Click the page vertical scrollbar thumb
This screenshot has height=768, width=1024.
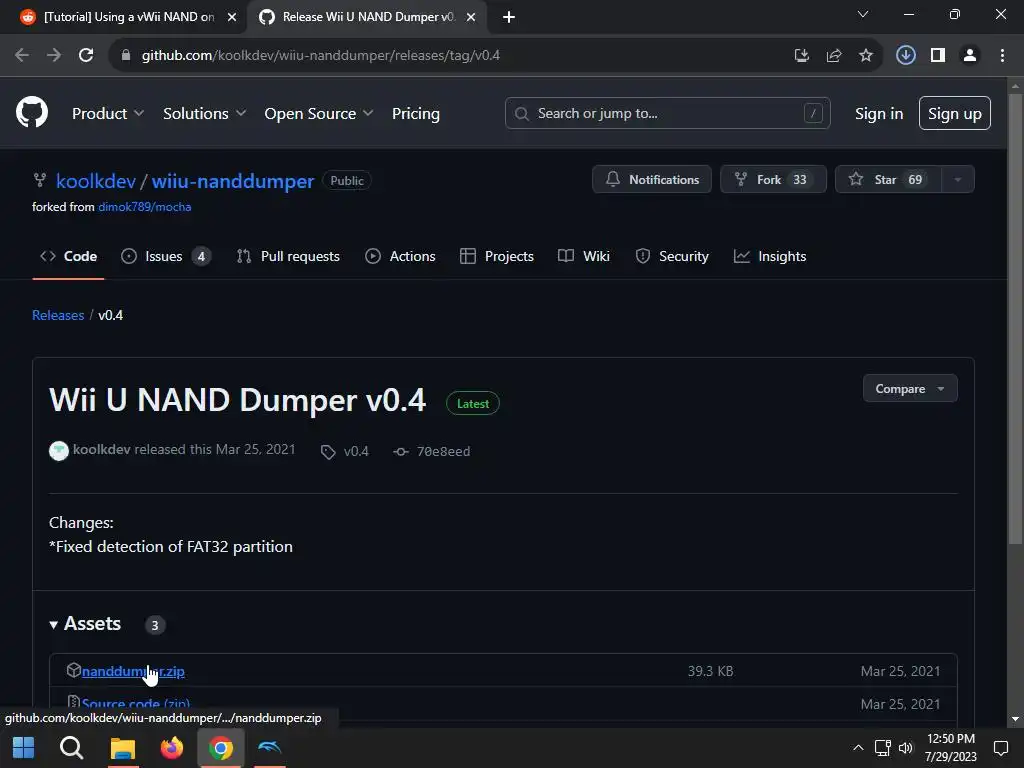coord(1014,319)
